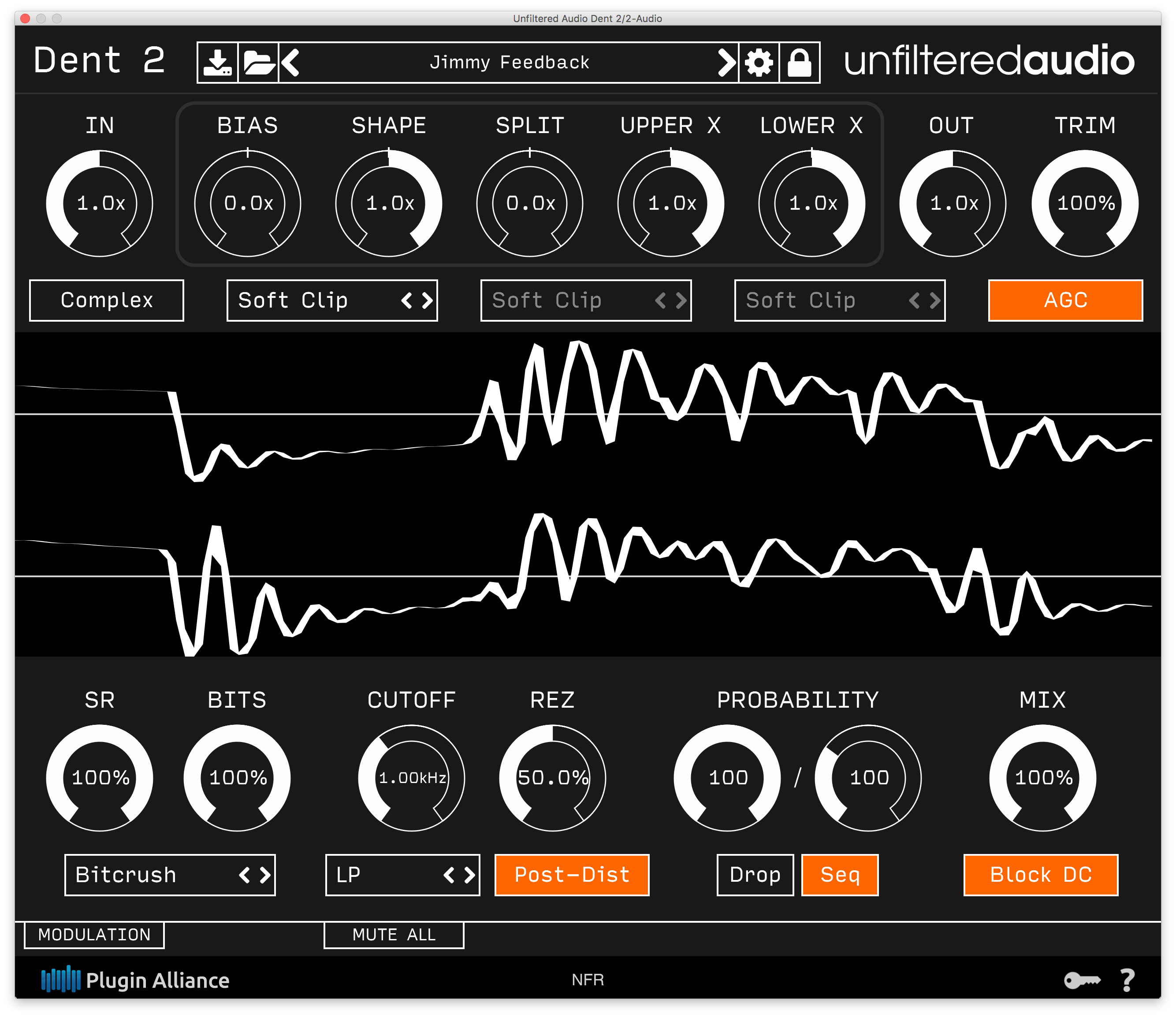Viewport: 1176px width, 1017px height.
Task: Select Seq probability mode
Action: coord(839,875)
